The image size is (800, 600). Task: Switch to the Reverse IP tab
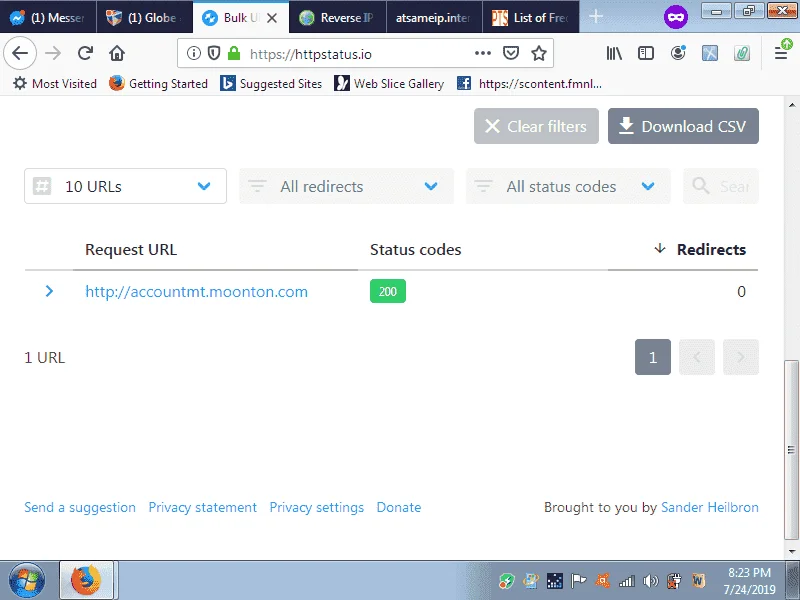[x=337, y=17]
